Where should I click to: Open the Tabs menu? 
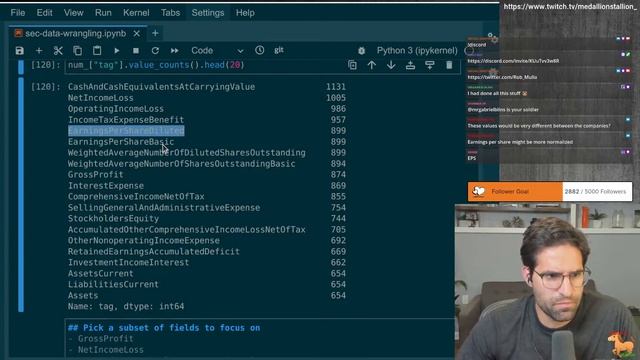(x=170, y=13)
